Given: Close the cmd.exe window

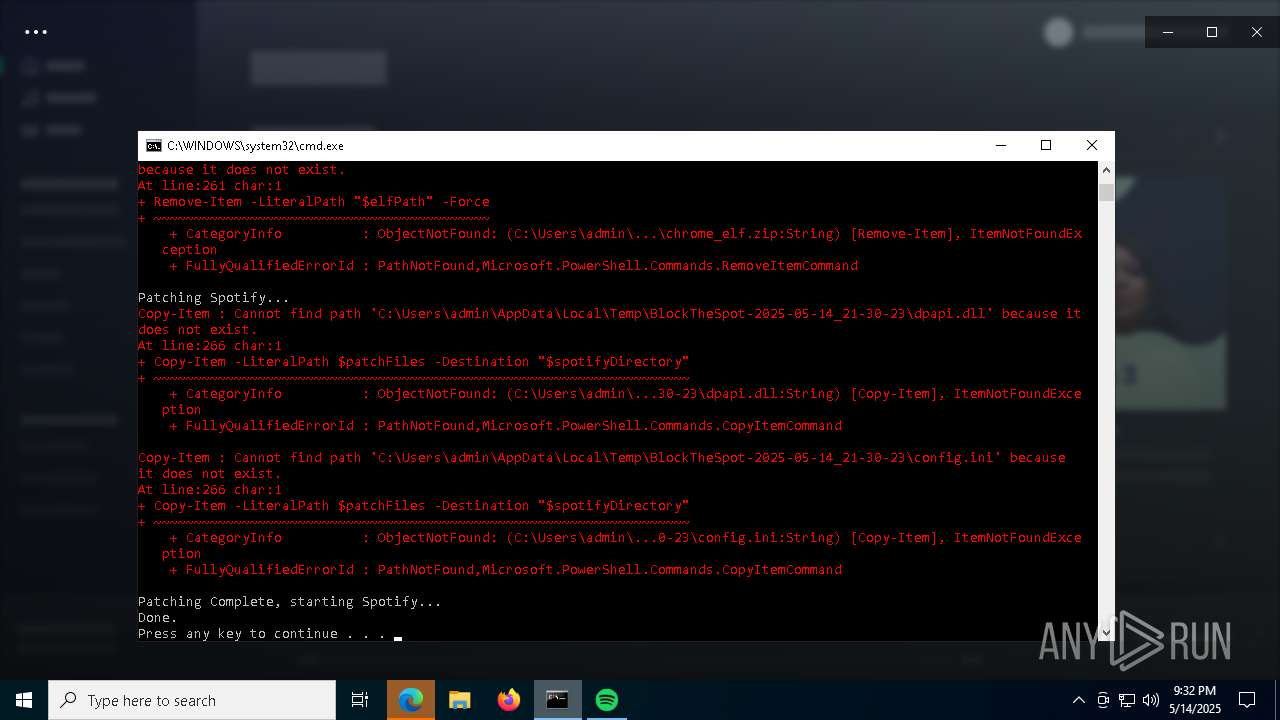Looking at the screenshot, I should point(1092,146).
